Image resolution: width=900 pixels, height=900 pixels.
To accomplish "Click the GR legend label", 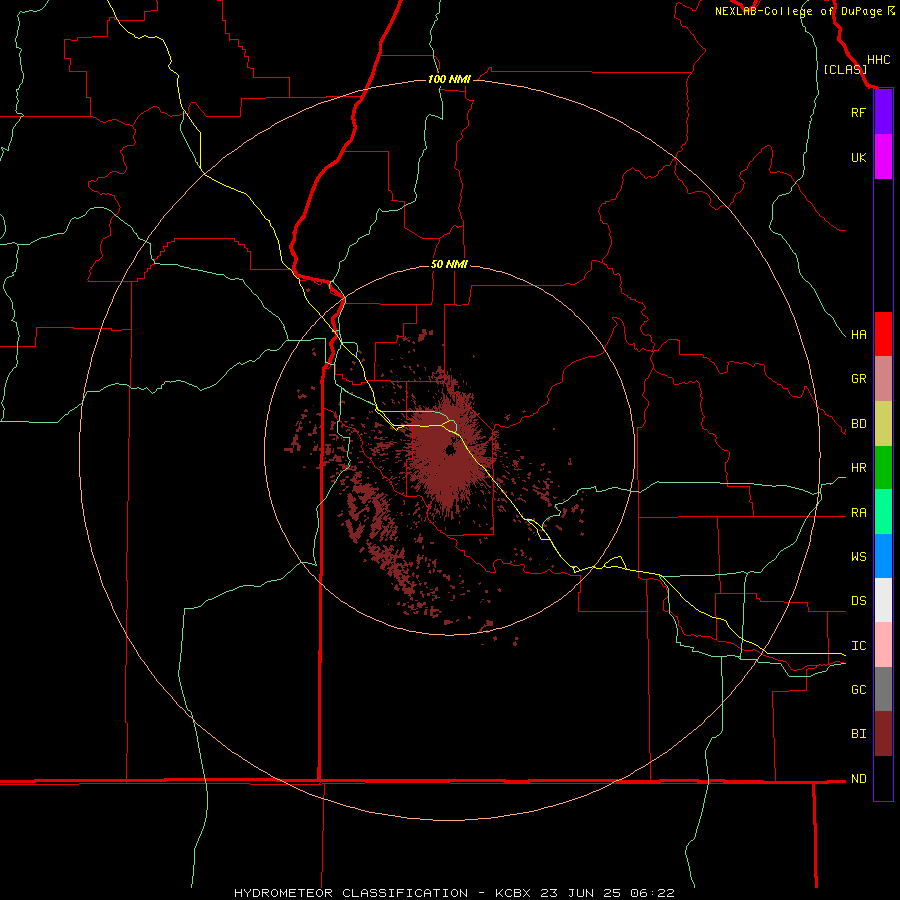I will click(858, 379).
